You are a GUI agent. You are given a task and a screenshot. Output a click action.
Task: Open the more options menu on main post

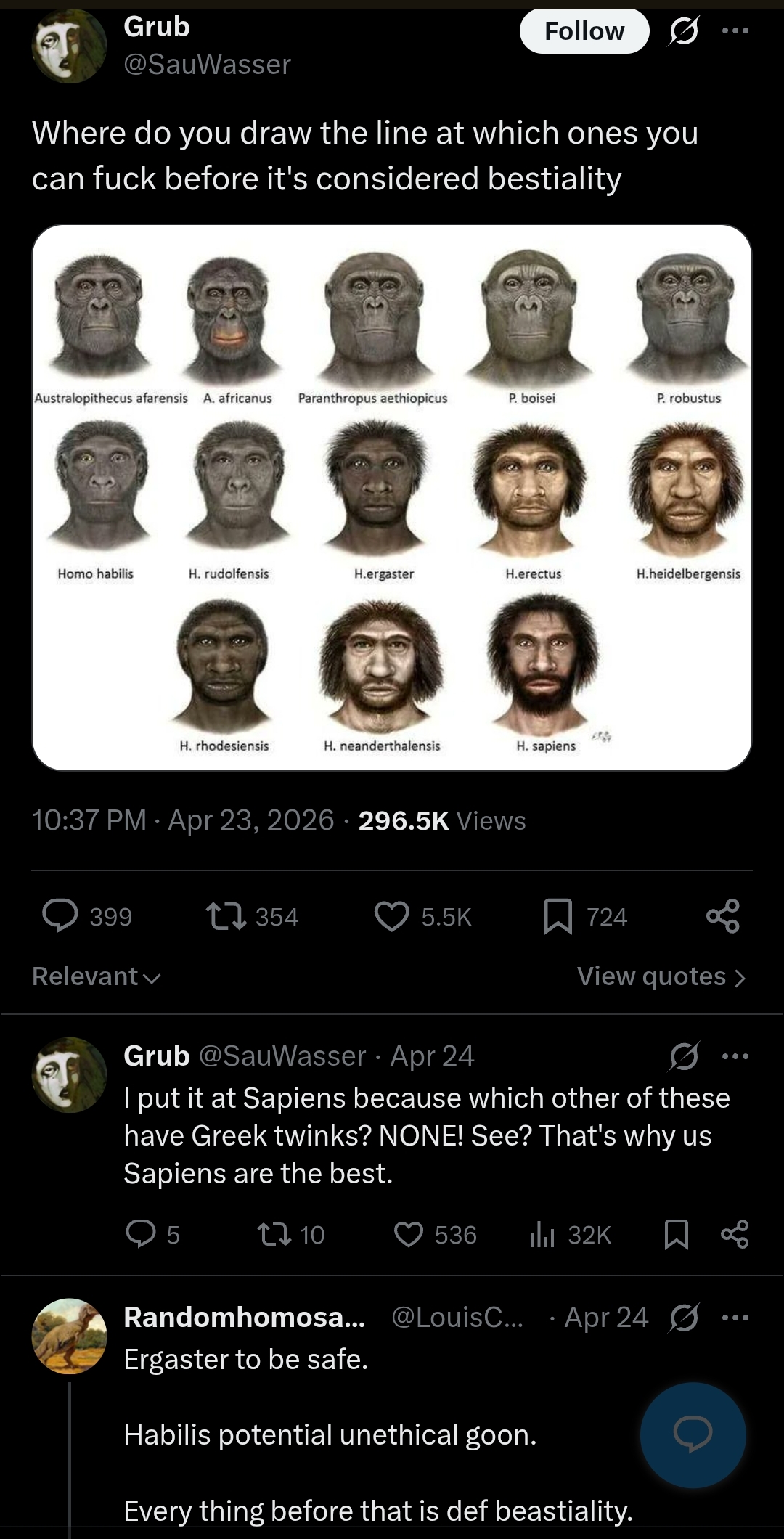(735, 31)
